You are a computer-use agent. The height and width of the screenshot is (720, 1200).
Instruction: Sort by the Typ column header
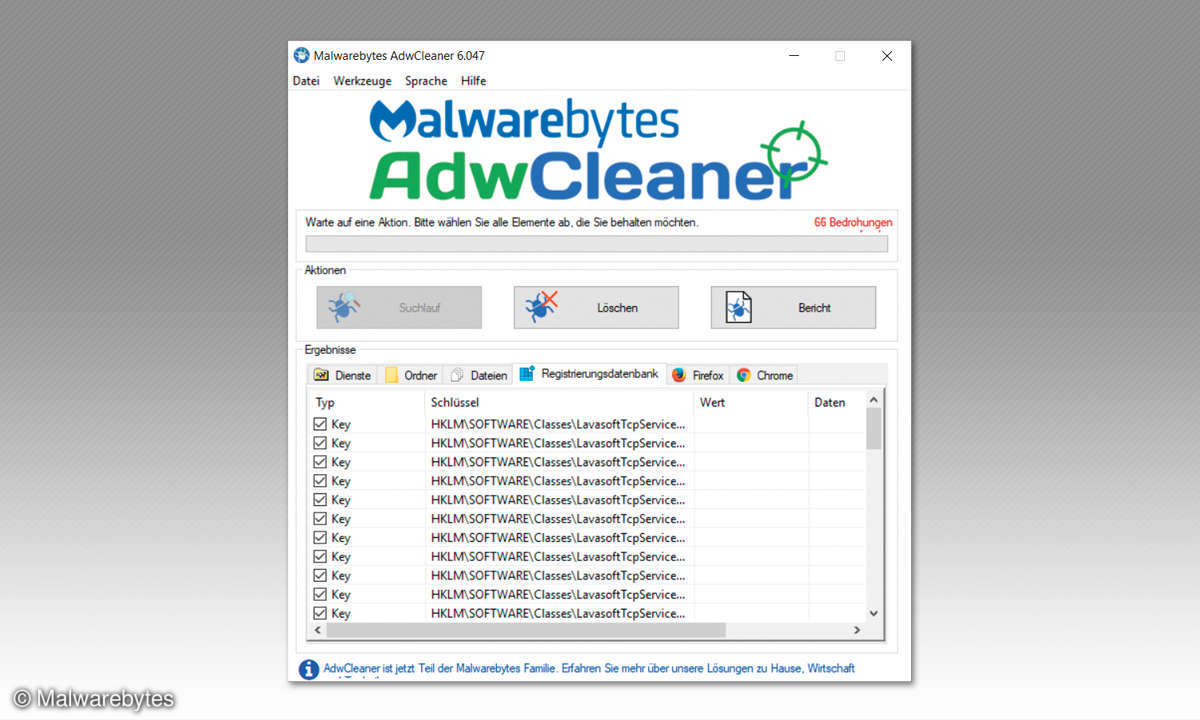(x=367, y=402)
